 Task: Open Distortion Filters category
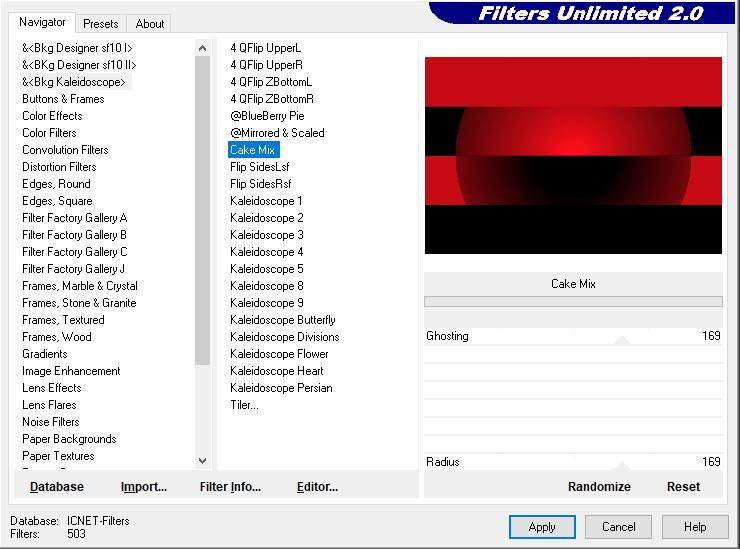pyautogui.click(x=59, y=167)
